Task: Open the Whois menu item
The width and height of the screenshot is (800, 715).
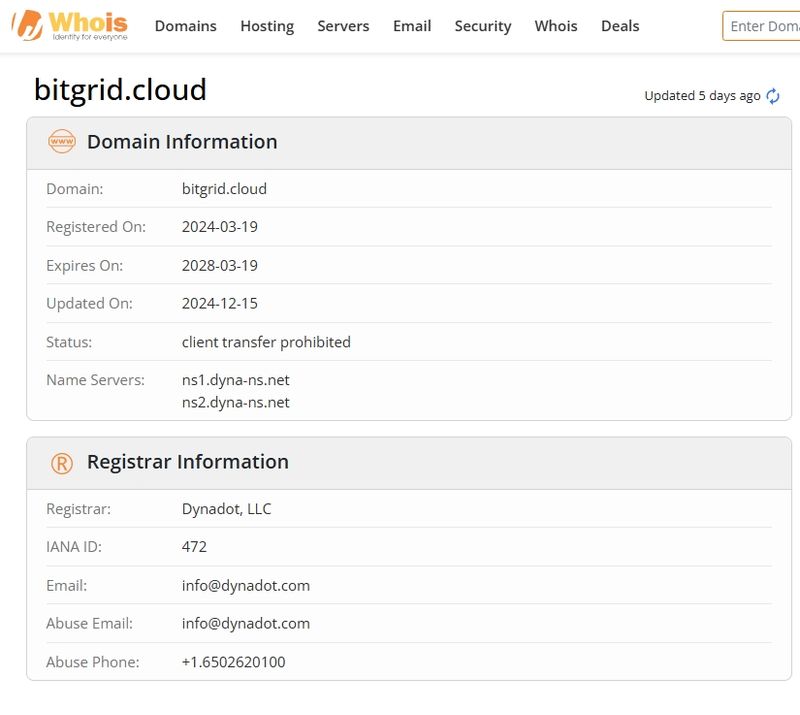Action: click(x=556, y=26)
